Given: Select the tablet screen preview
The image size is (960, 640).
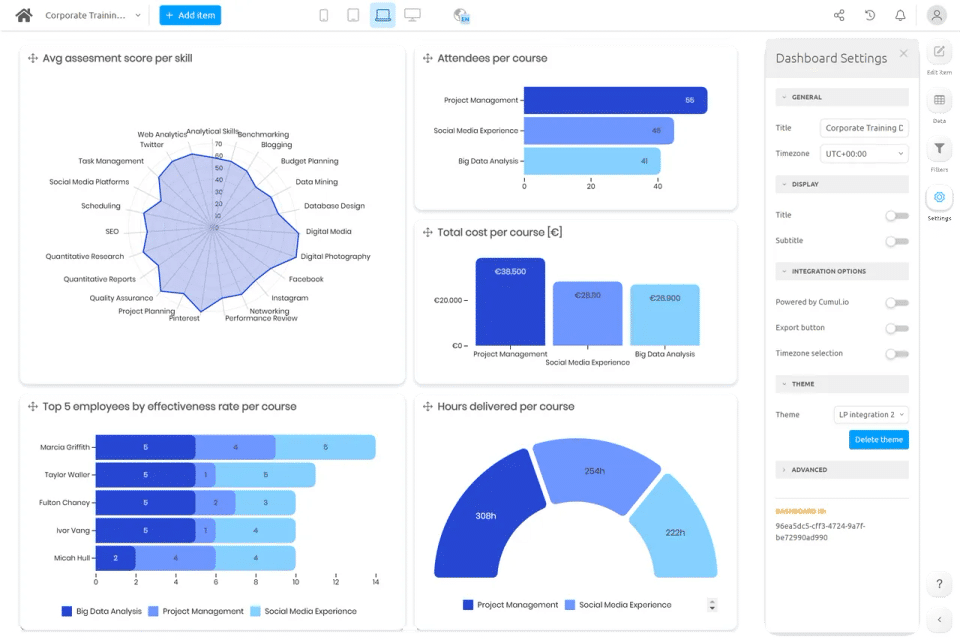Looking at the screenshot, I should (353, 15).
